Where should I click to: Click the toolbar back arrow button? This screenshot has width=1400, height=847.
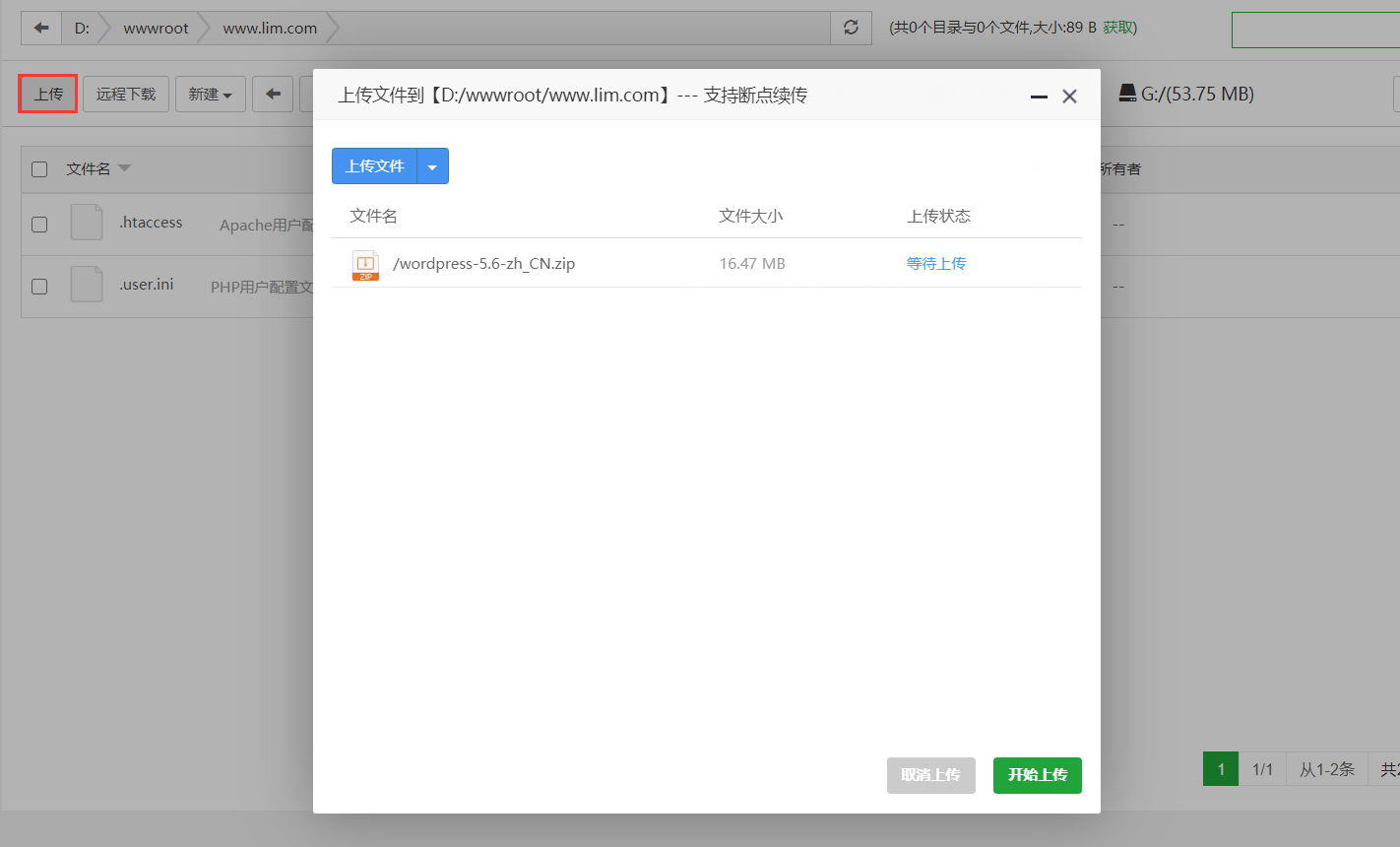click(273, 95)
